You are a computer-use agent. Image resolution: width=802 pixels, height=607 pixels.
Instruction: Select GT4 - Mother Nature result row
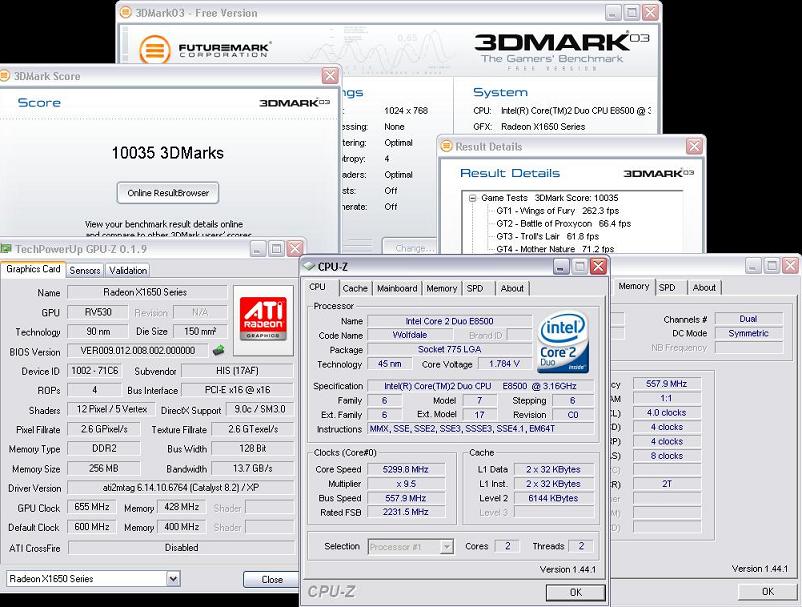(x=555, y=249)
